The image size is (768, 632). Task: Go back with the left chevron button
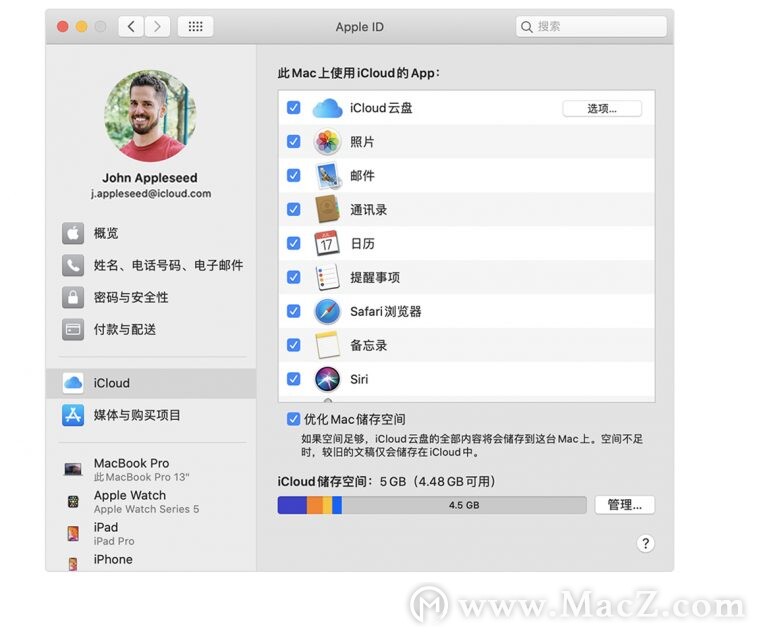coord(131,26)
